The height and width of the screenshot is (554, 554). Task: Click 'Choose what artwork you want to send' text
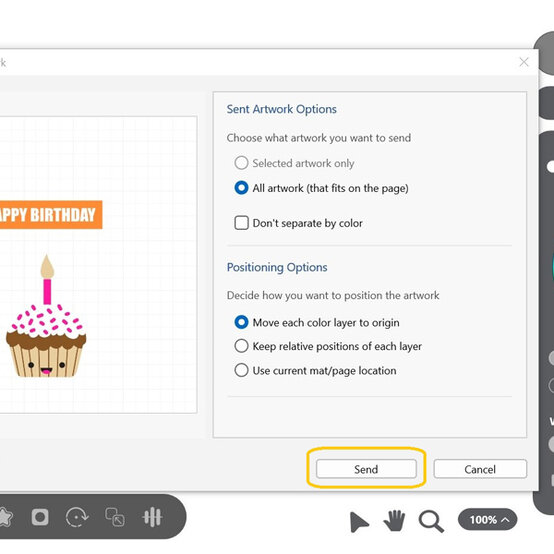(x=319, y=138)
